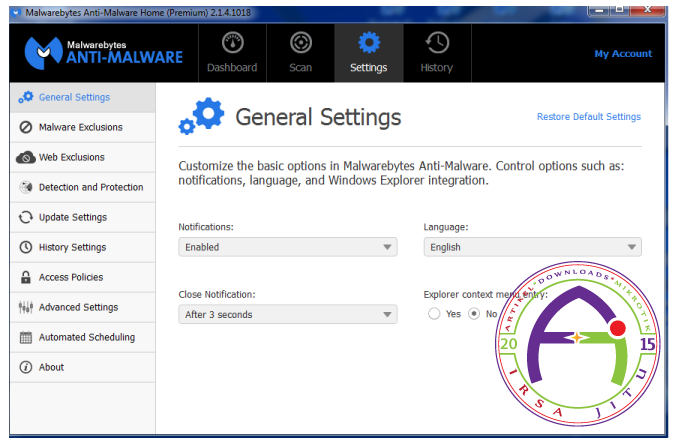Viewport: 673px width, 442px height.
Task: Click Restore Default Settings link
Action: point(589,117)
